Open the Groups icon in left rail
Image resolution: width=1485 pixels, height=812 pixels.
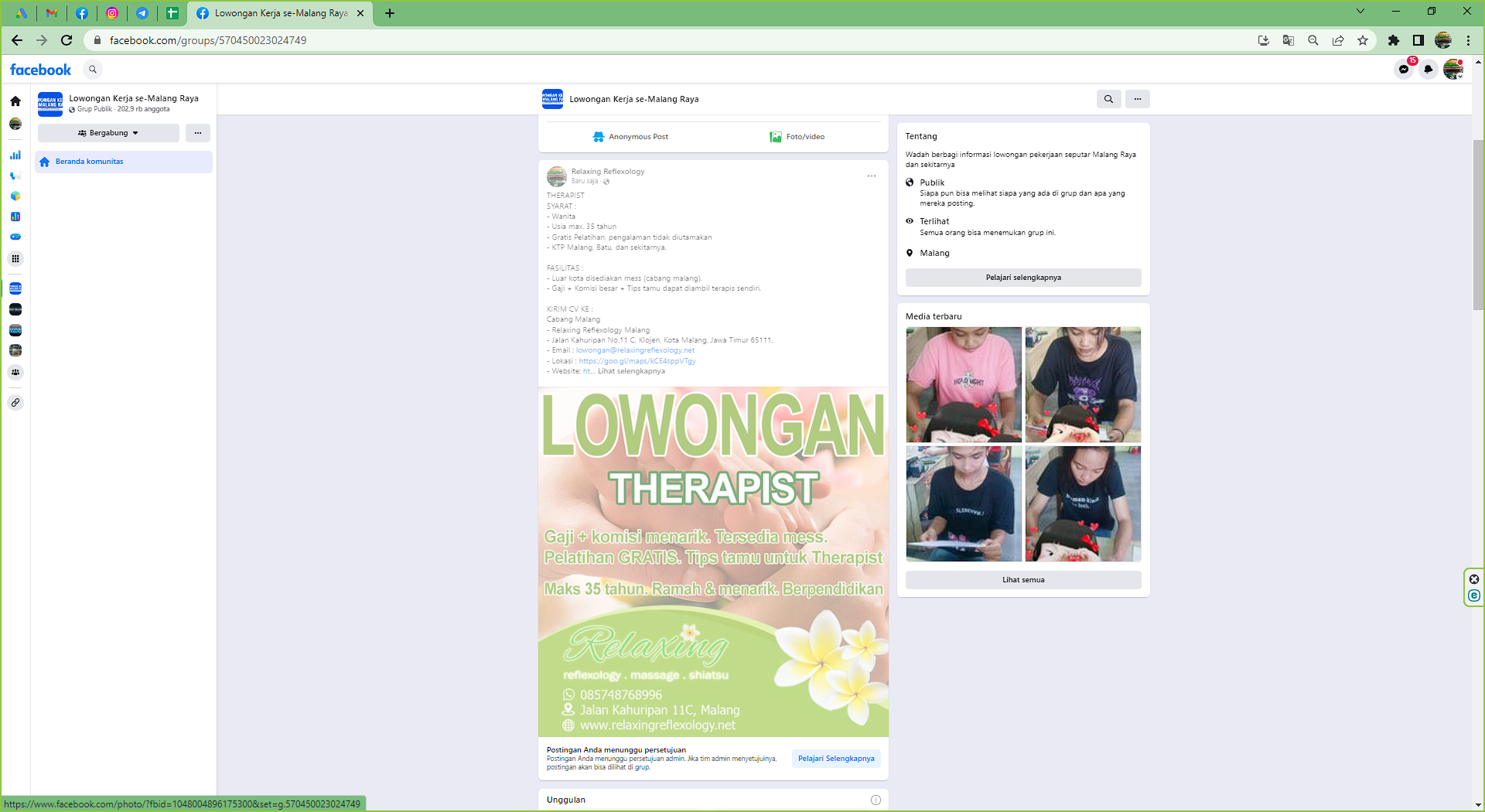(x=15, y=372)
